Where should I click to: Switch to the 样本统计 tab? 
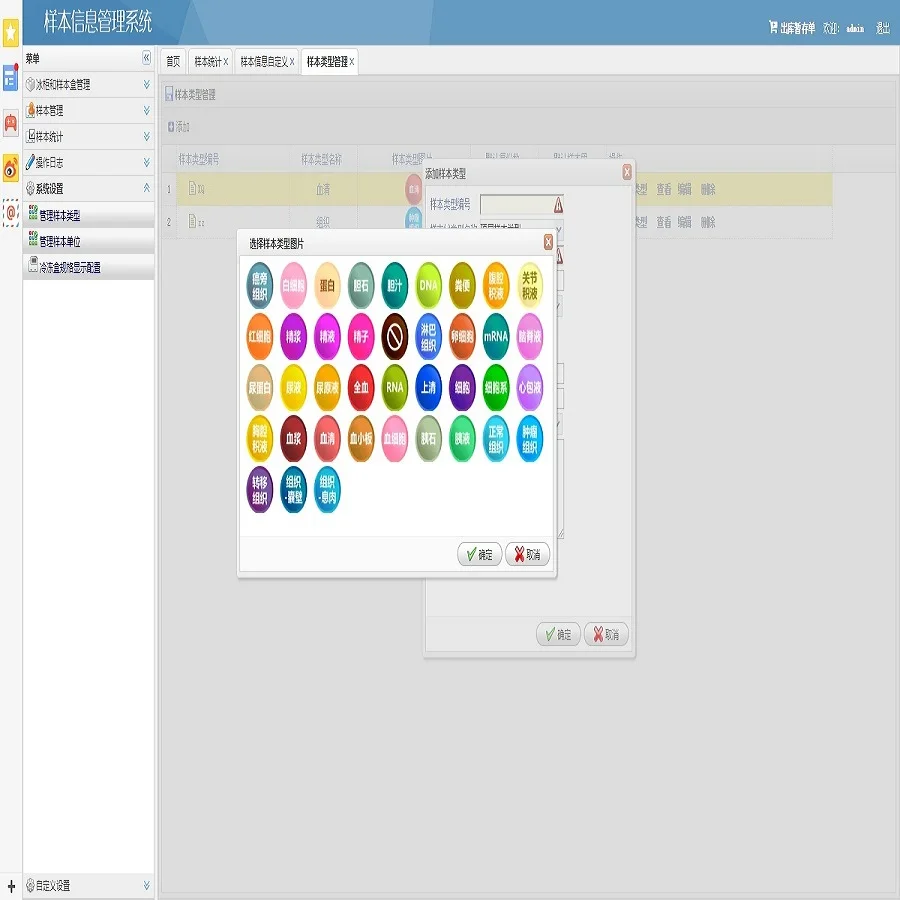point(210,61)
